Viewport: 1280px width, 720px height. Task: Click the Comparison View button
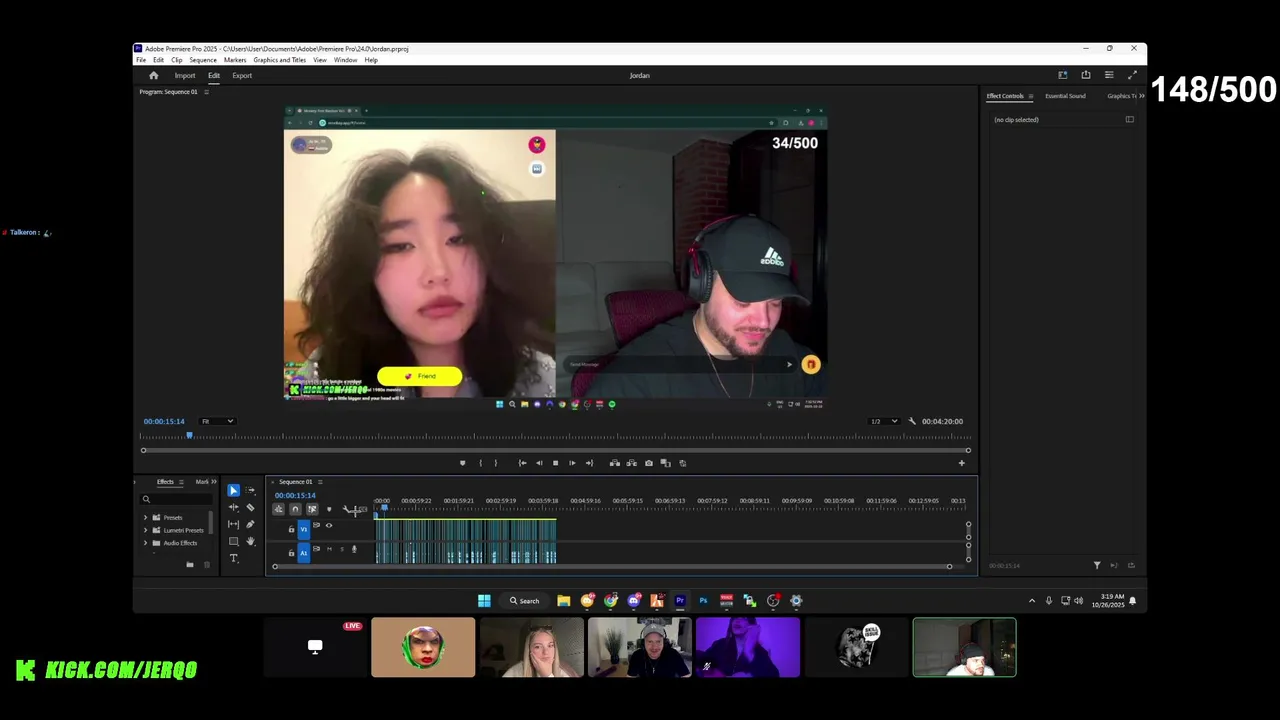click(x=665, y=463)
